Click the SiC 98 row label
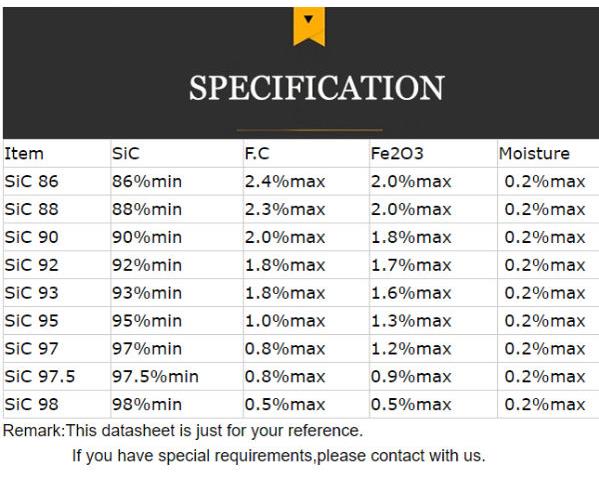The width and height of the screenshot is (599, 488). (x=31, y=405)
